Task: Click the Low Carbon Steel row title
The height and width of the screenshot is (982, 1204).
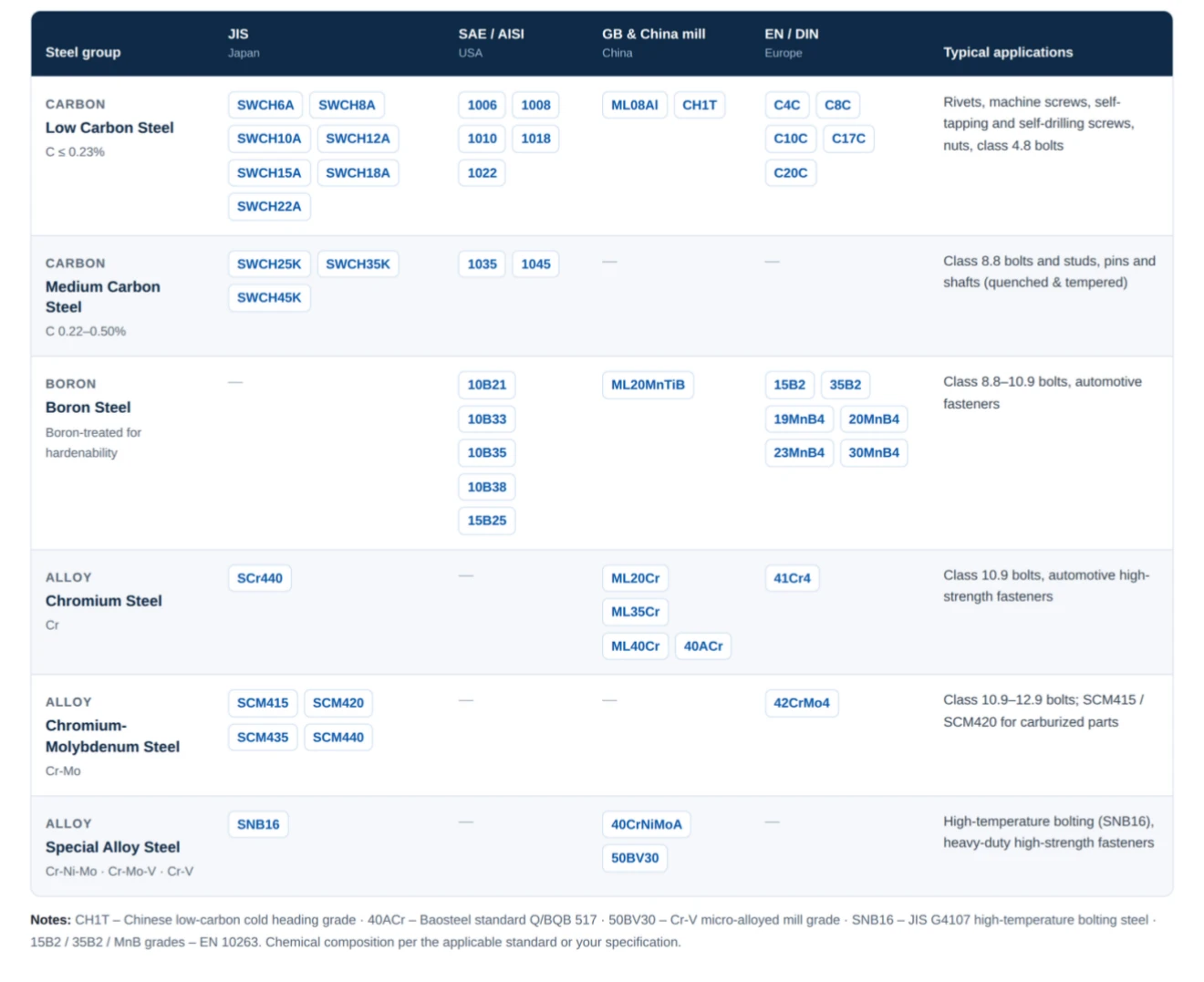Action: tap(109, 129)
